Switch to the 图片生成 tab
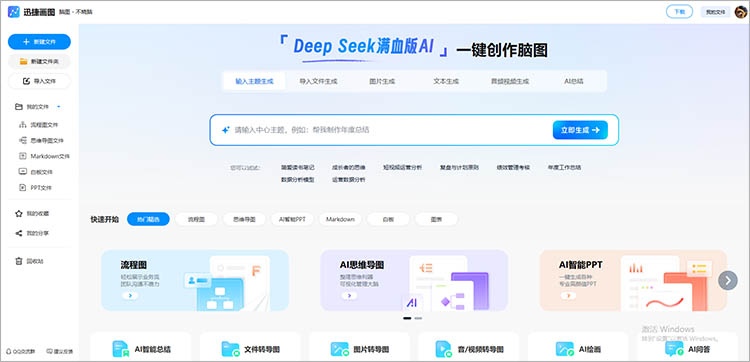Screen dimensions: 750x362 point(382,81)
